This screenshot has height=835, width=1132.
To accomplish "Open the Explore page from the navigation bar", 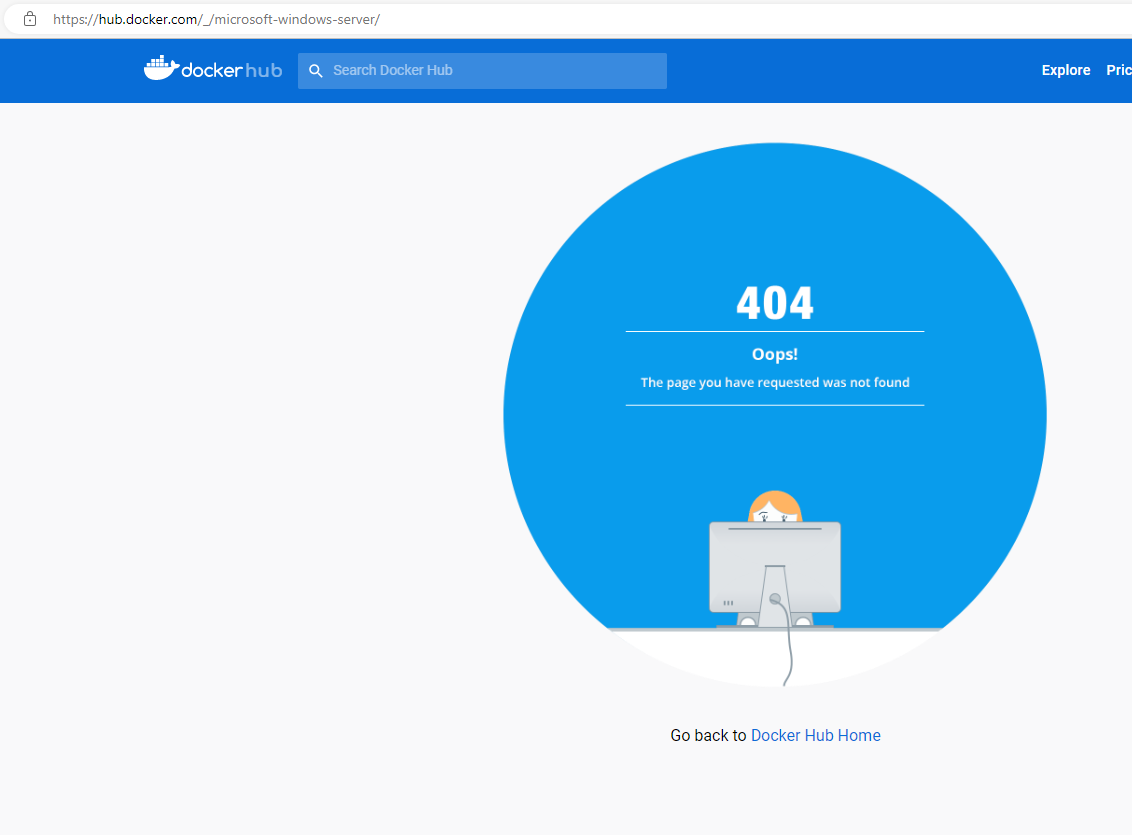I will coord(1065,70).
